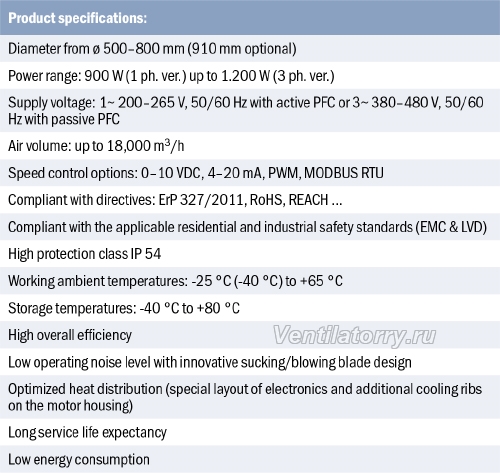Viewport: 500px width, 473px height.
Task: Select the High overall efficiency row
Action: coord(250,335)
